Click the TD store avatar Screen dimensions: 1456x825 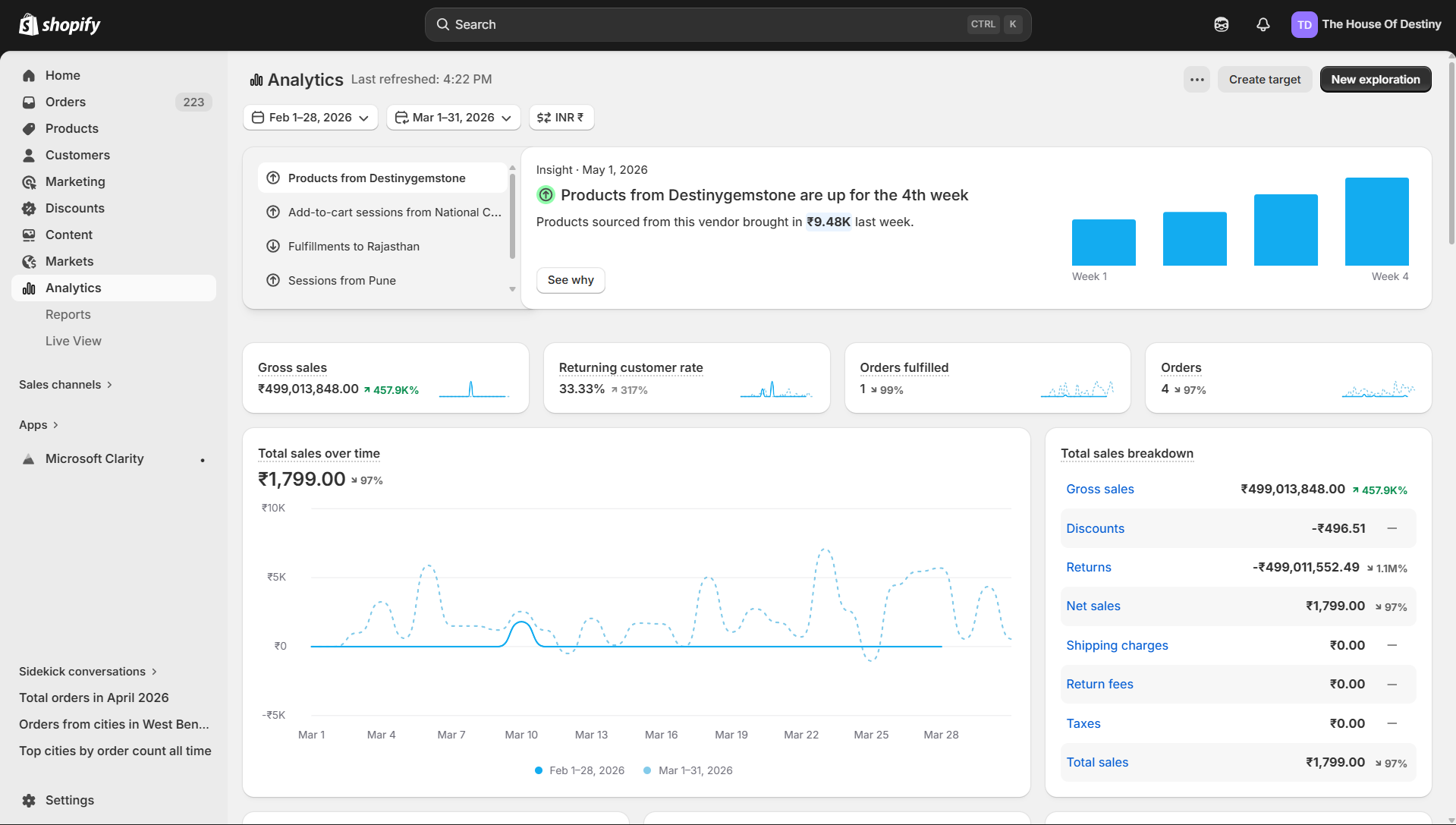(x=1304, y=24)
